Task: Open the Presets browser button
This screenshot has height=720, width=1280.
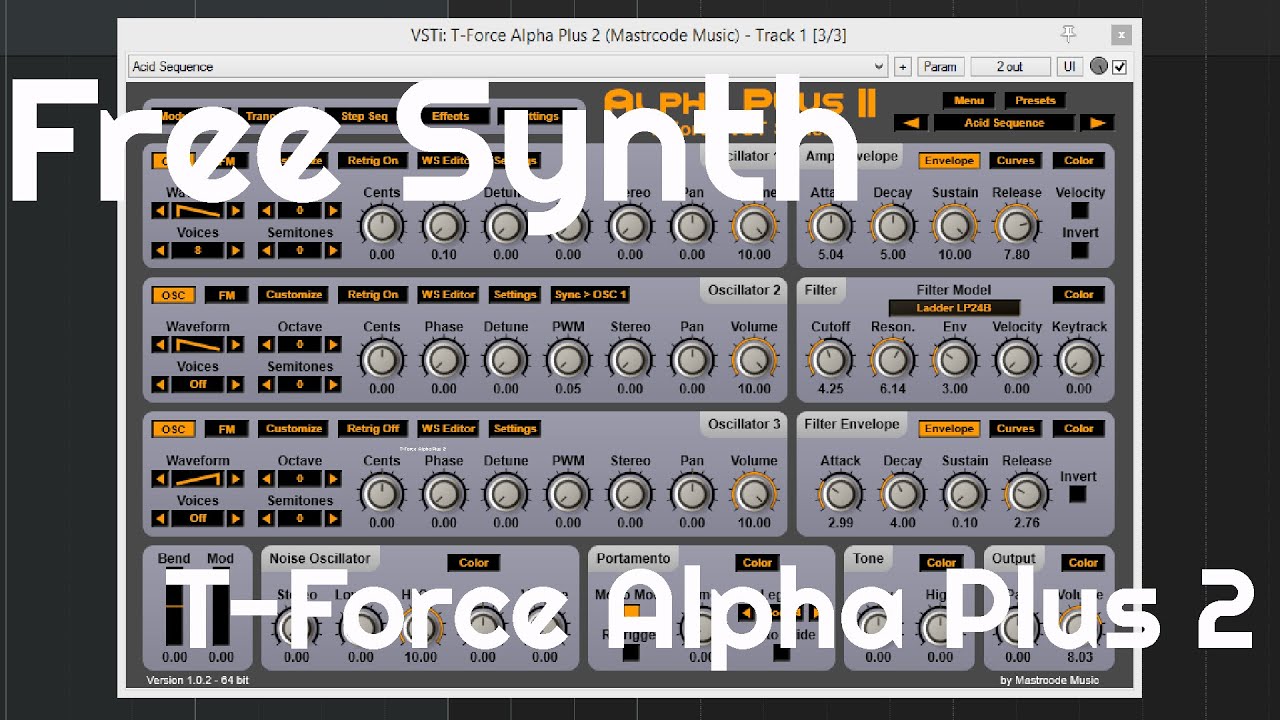Action: point(1036,100)
